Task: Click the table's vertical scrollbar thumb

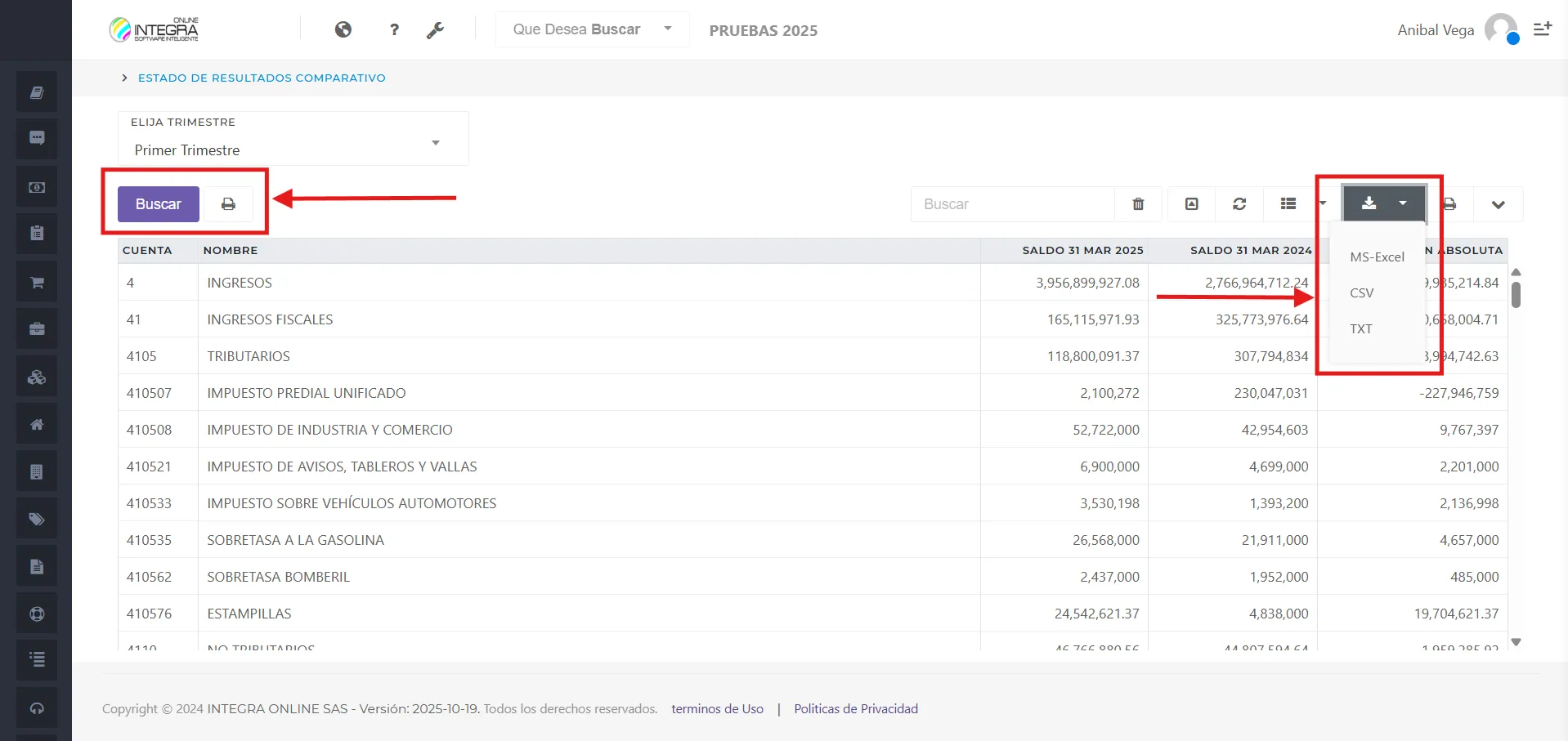Action: click(x=1516, y=294)
